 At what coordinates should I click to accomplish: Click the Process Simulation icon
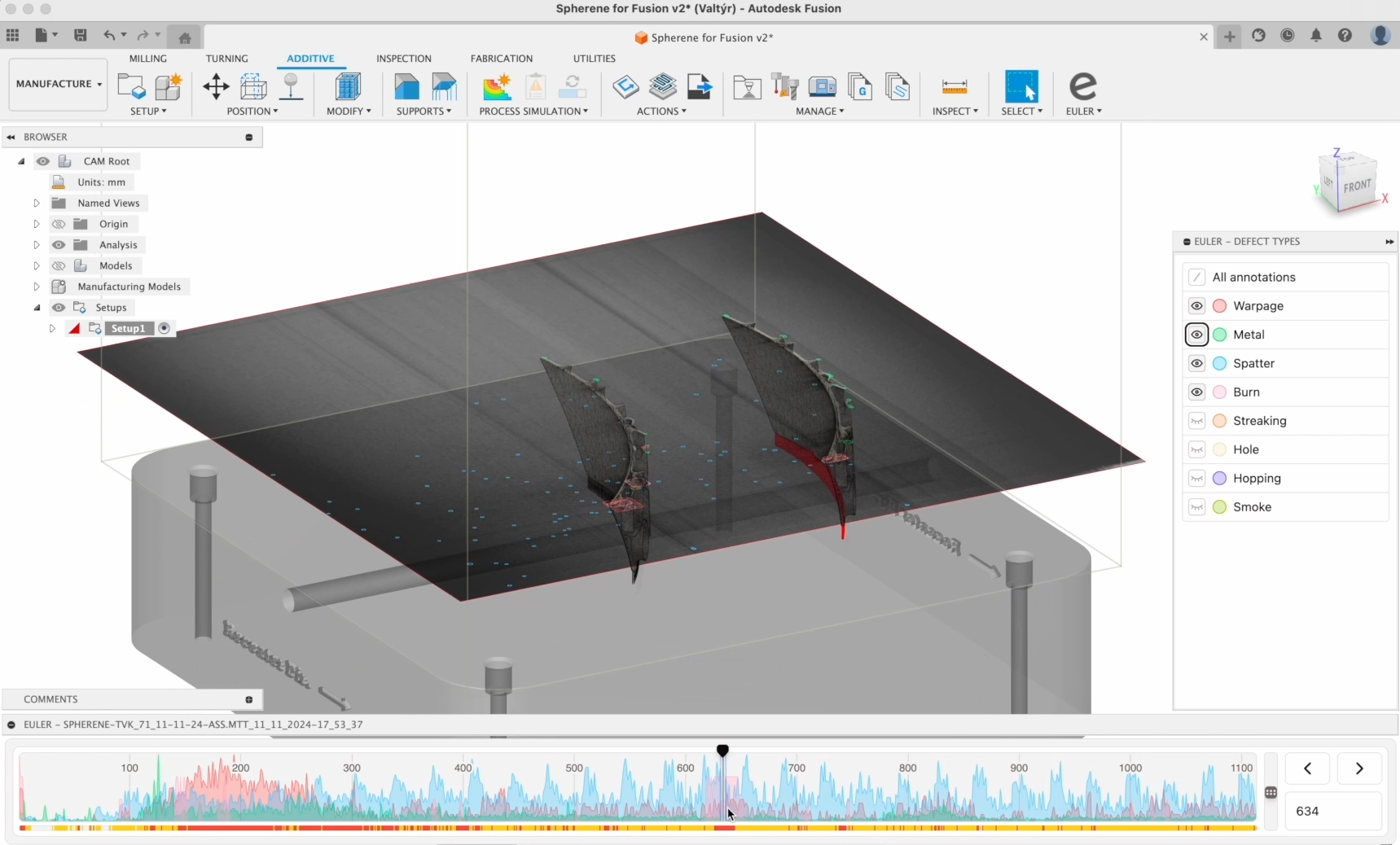496,87
